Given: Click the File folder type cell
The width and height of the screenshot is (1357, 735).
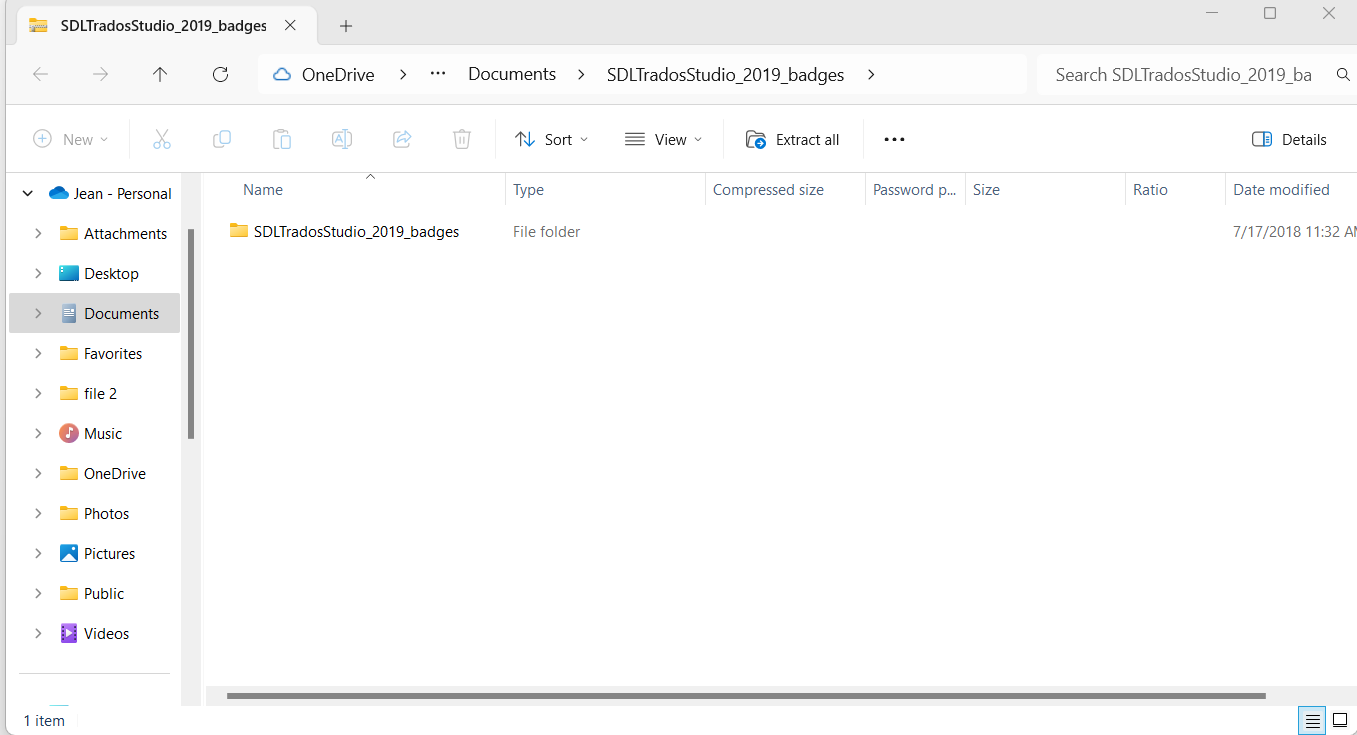Looking at the screenshot, I should click(546, 231).
